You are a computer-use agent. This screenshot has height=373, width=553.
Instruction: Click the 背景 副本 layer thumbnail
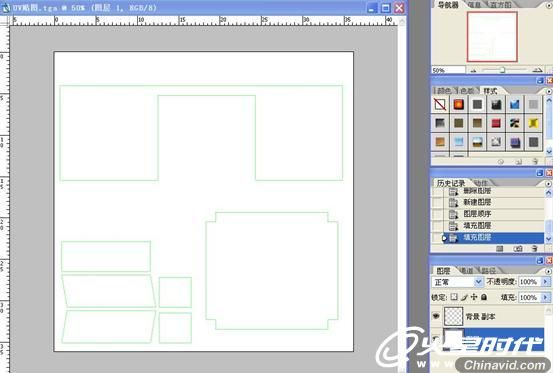453,316
